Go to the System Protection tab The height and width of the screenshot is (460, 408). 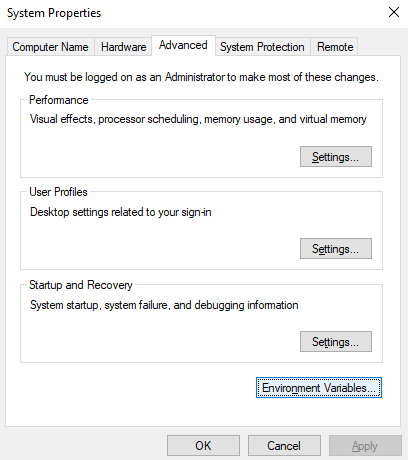(x=262, y=47)
